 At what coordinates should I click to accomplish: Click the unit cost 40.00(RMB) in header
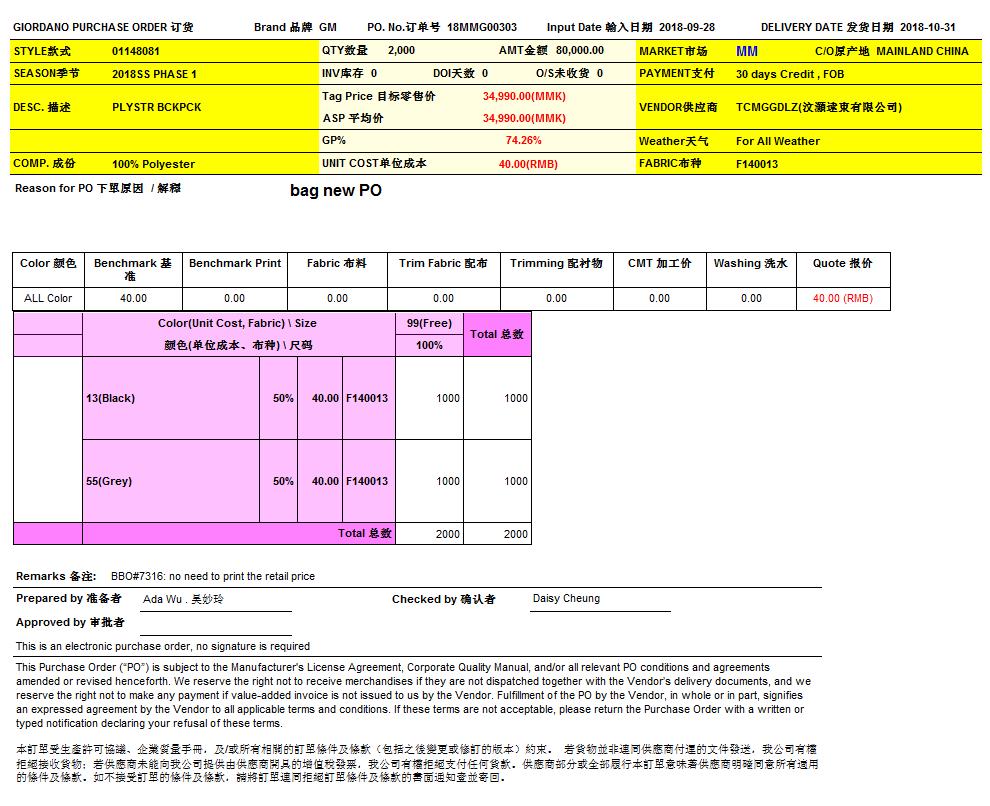coord(528,164)
